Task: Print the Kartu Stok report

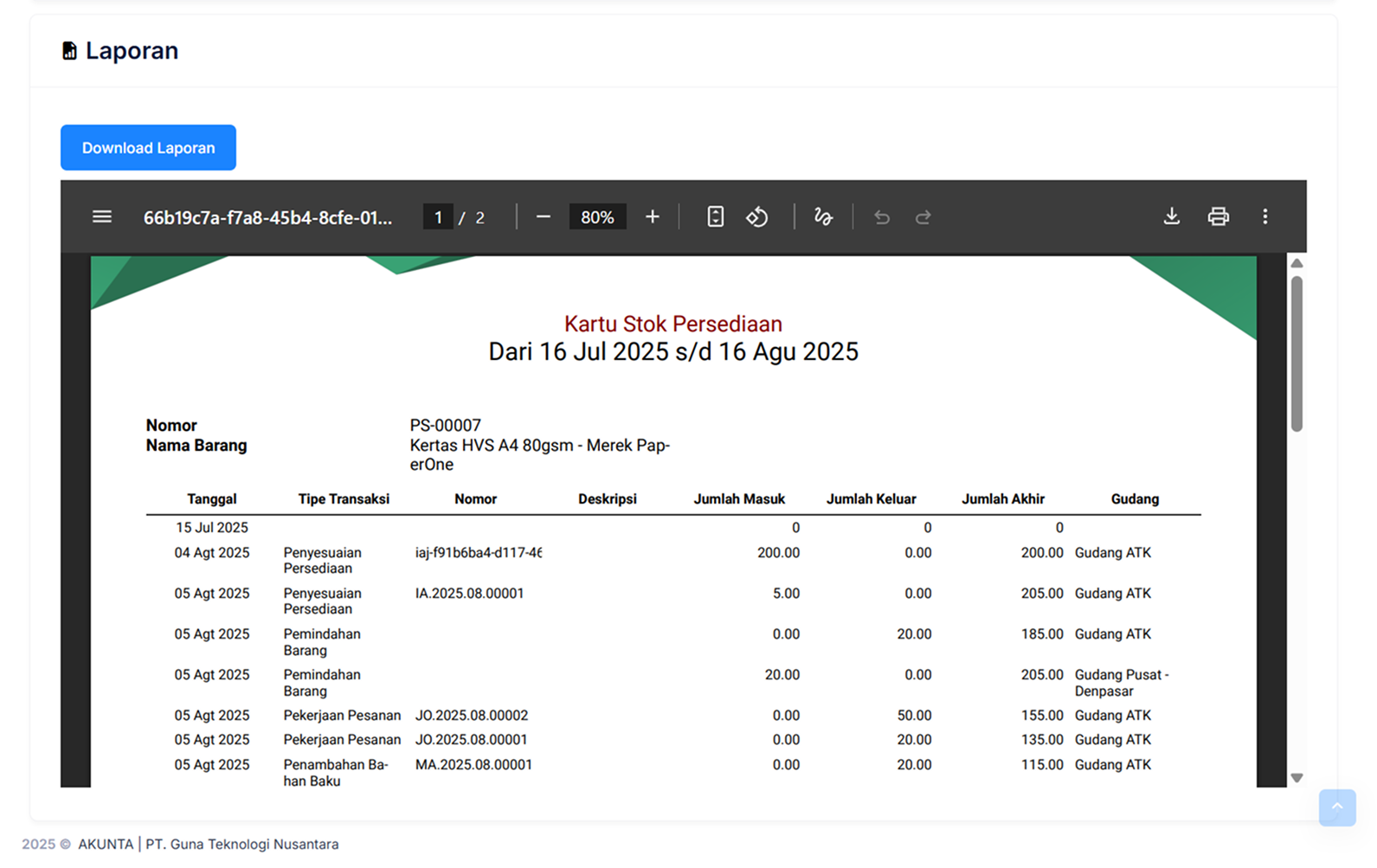Action: 1218,216
